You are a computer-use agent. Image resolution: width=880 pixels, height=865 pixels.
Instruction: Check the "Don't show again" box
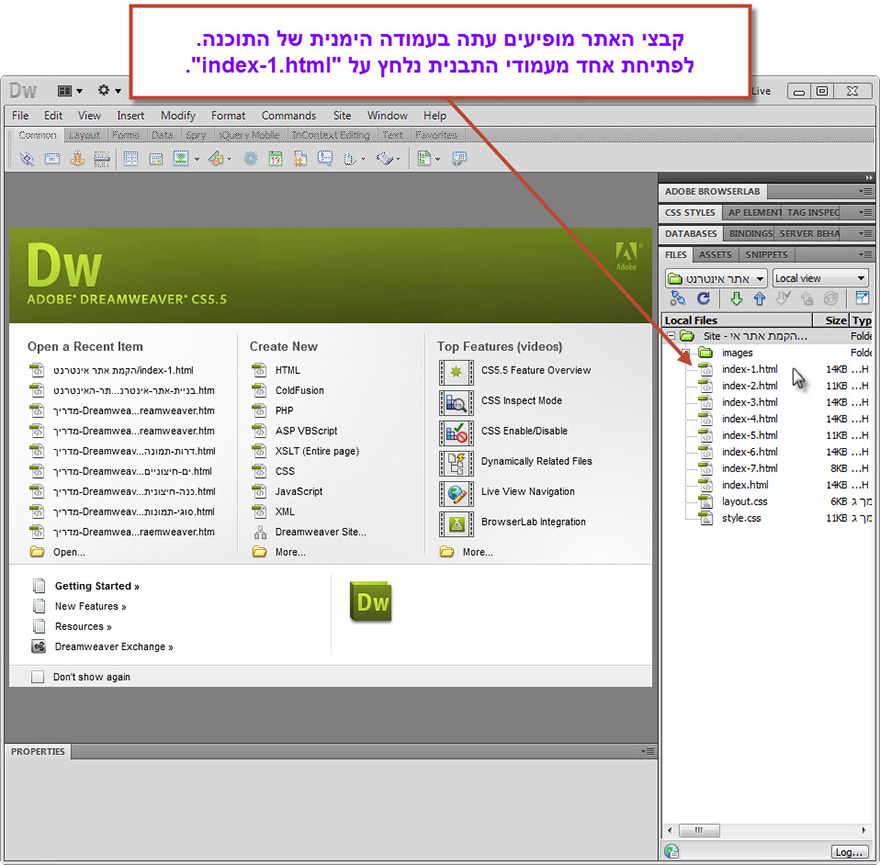point(38,677)
